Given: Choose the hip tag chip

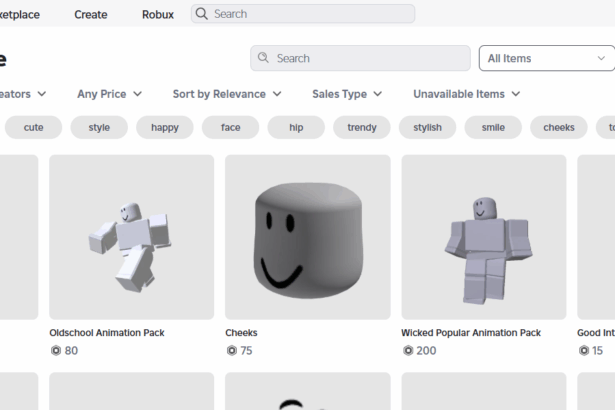Looking at the screenshot, I should [296, 128].
